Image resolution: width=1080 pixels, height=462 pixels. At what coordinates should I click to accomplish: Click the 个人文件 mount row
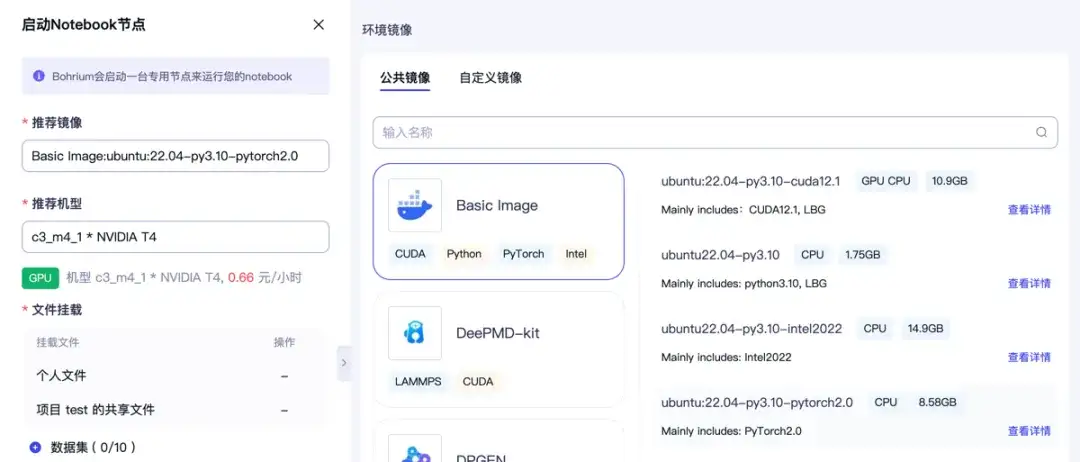point(174,376)
